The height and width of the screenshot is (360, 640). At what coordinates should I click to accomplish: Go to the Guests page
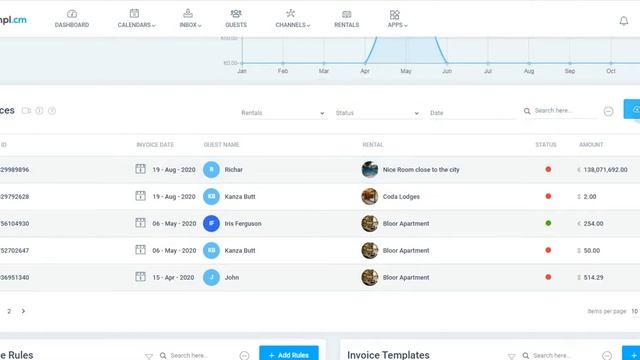(236, 19)
